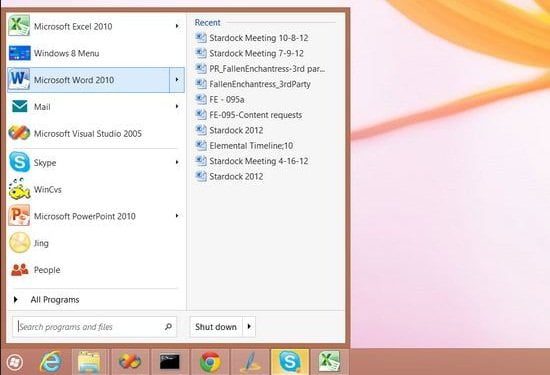Image resolution: width=550 pixels, height=375 pixels.
Task: Click the Search programs and files box
Action: [95, 327]
